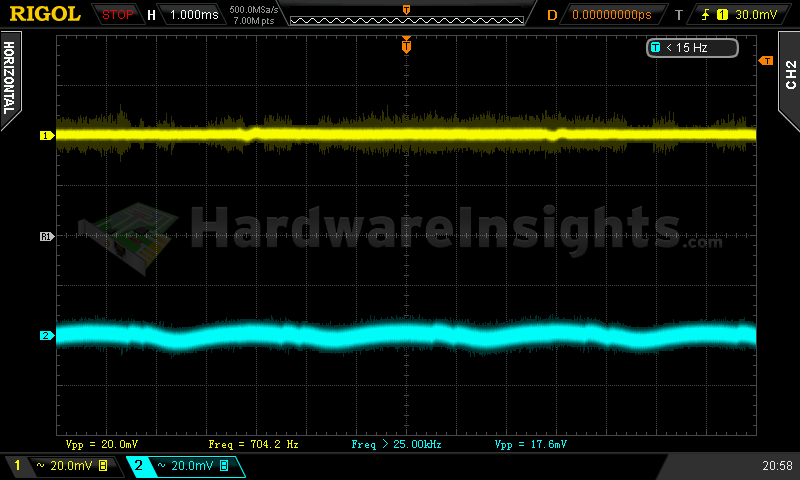The width and height of the screenshot is (800, 480).
Task: Click the waveform memory position bar
Action: [406, 15]
